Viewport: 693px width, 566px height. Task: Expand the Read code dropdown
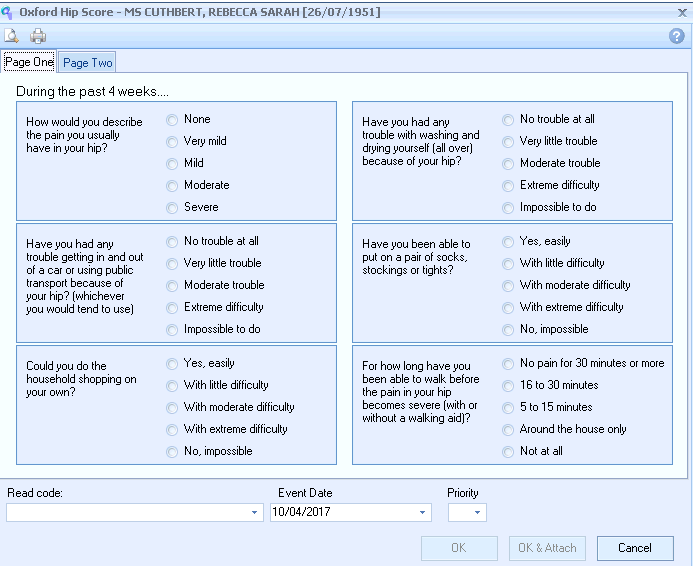point(255,513)
